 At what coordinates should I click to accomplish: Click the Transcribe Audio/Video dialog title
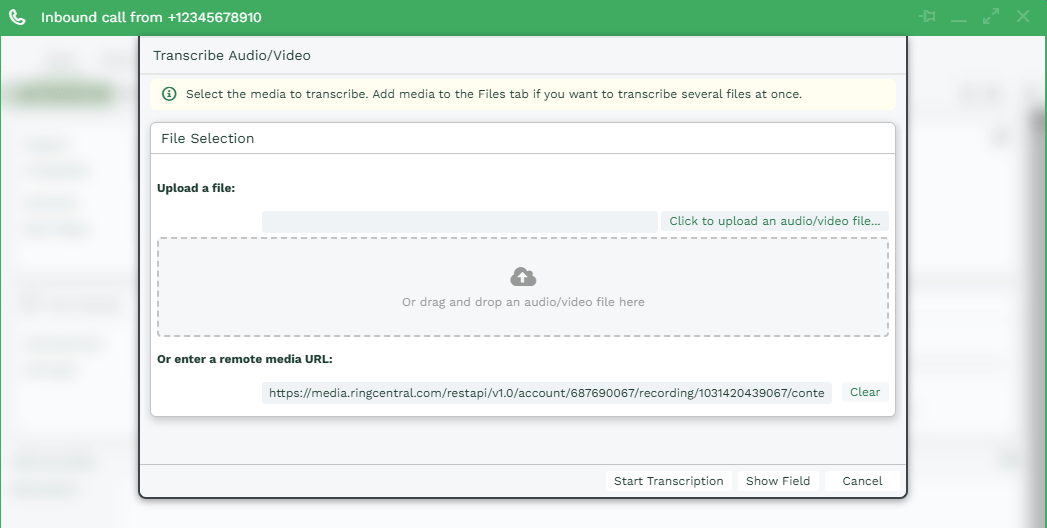point(232,56)
